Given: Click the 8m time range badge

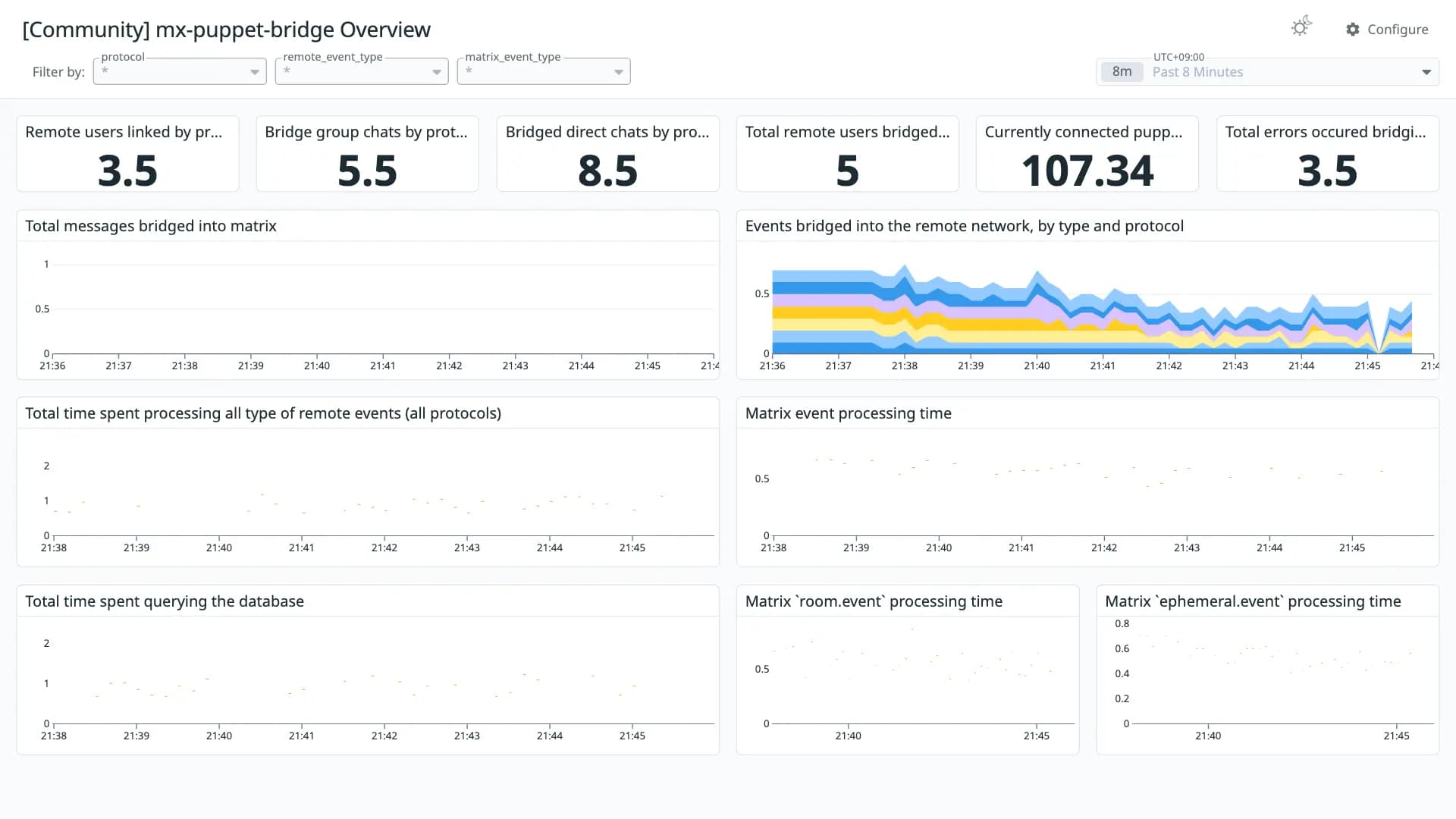Looking at the screenshot, I should click(1122, 72).
